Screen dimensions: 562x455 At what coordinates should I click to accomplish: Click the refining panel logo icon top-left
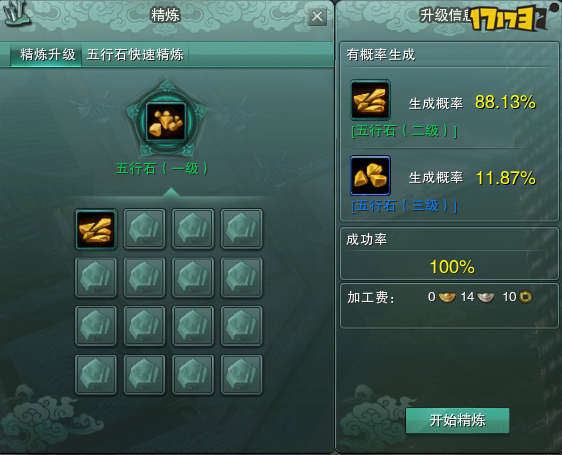pyautogui.click(x=17, y=13)
